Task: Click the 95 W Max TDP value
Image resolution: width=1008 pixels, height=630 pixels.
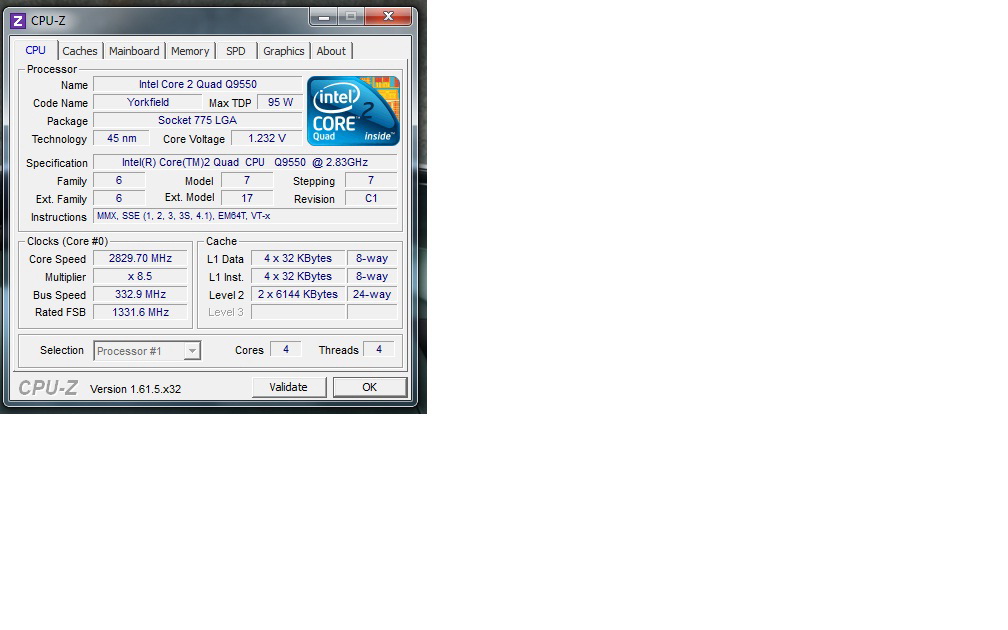Action: [x=280, y=102]
